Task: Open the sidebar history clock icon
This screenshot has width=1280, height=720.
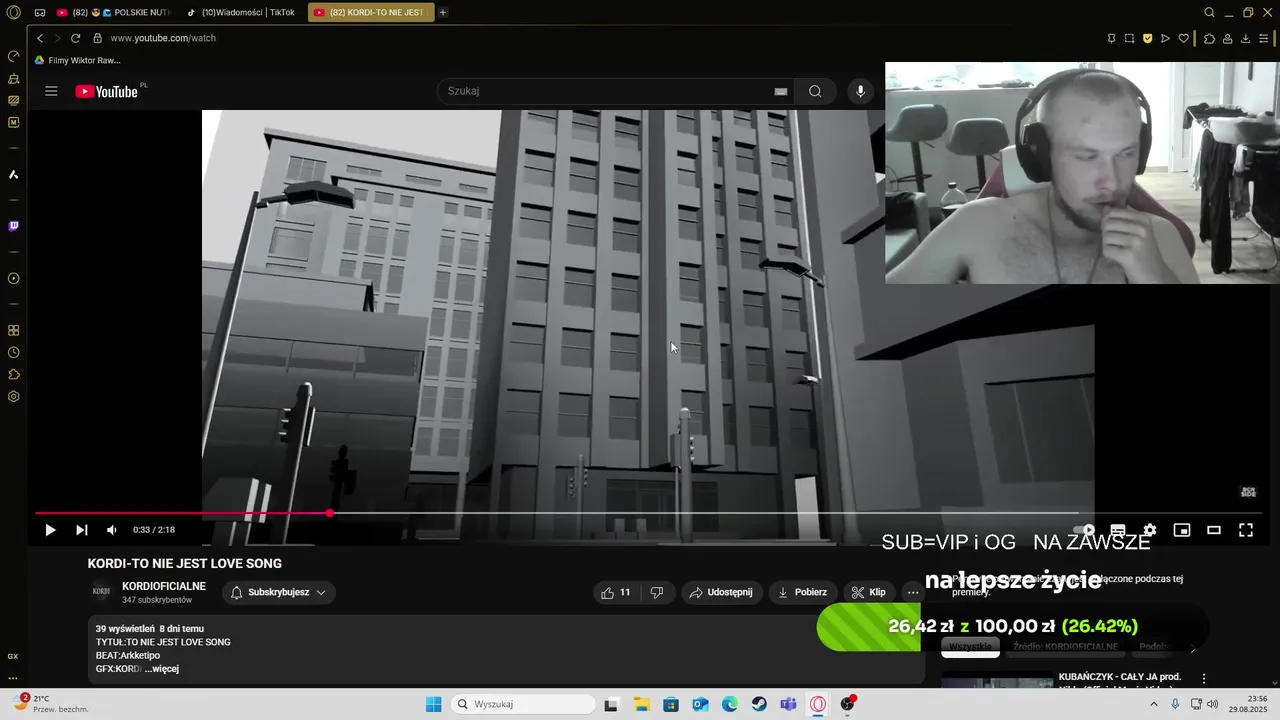Action: pyautogui.click(x=14, y=352)
